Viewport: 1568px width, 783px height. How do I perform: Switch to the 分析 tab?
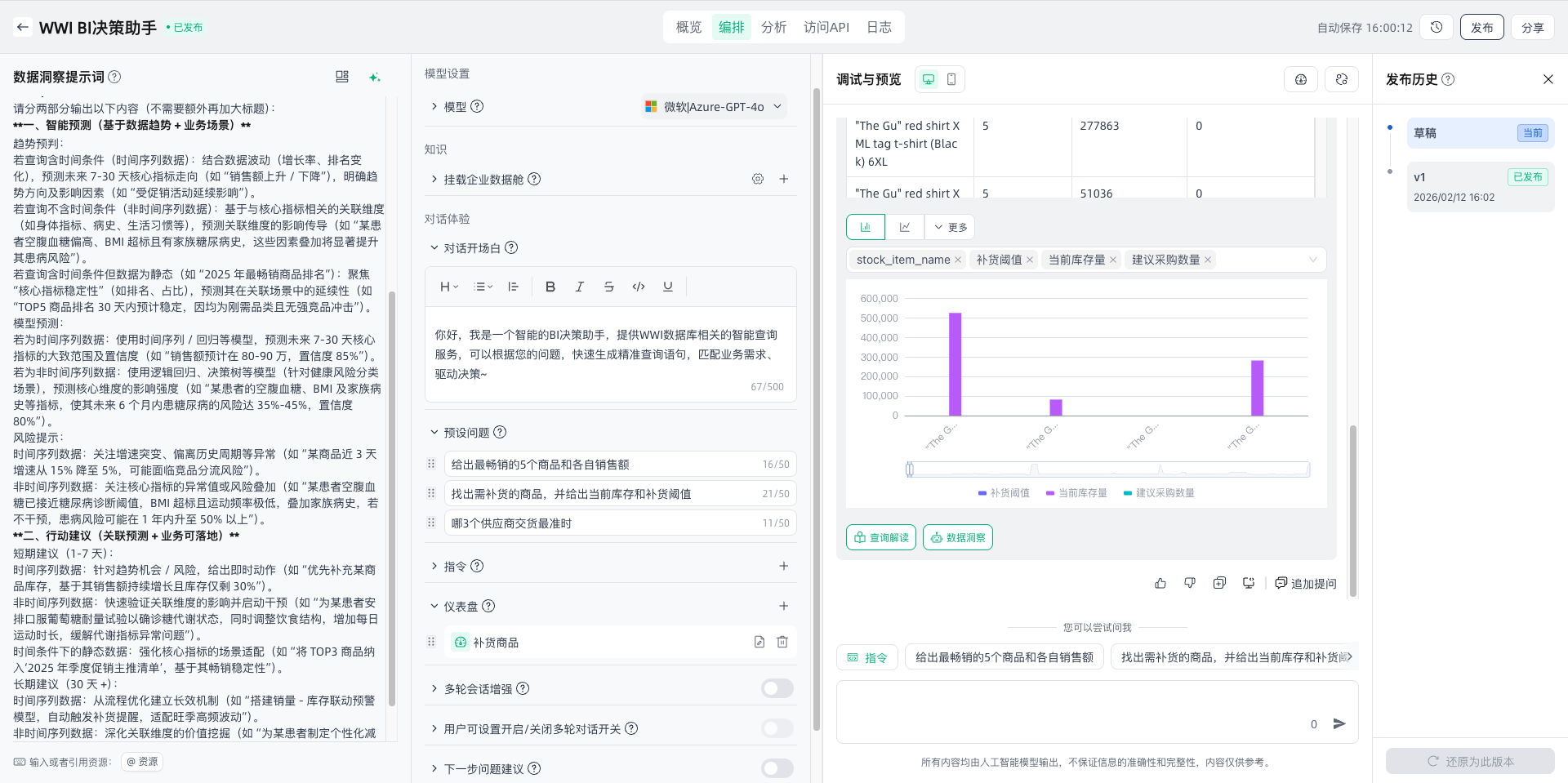pyautogui.click(x=773, y=27)
